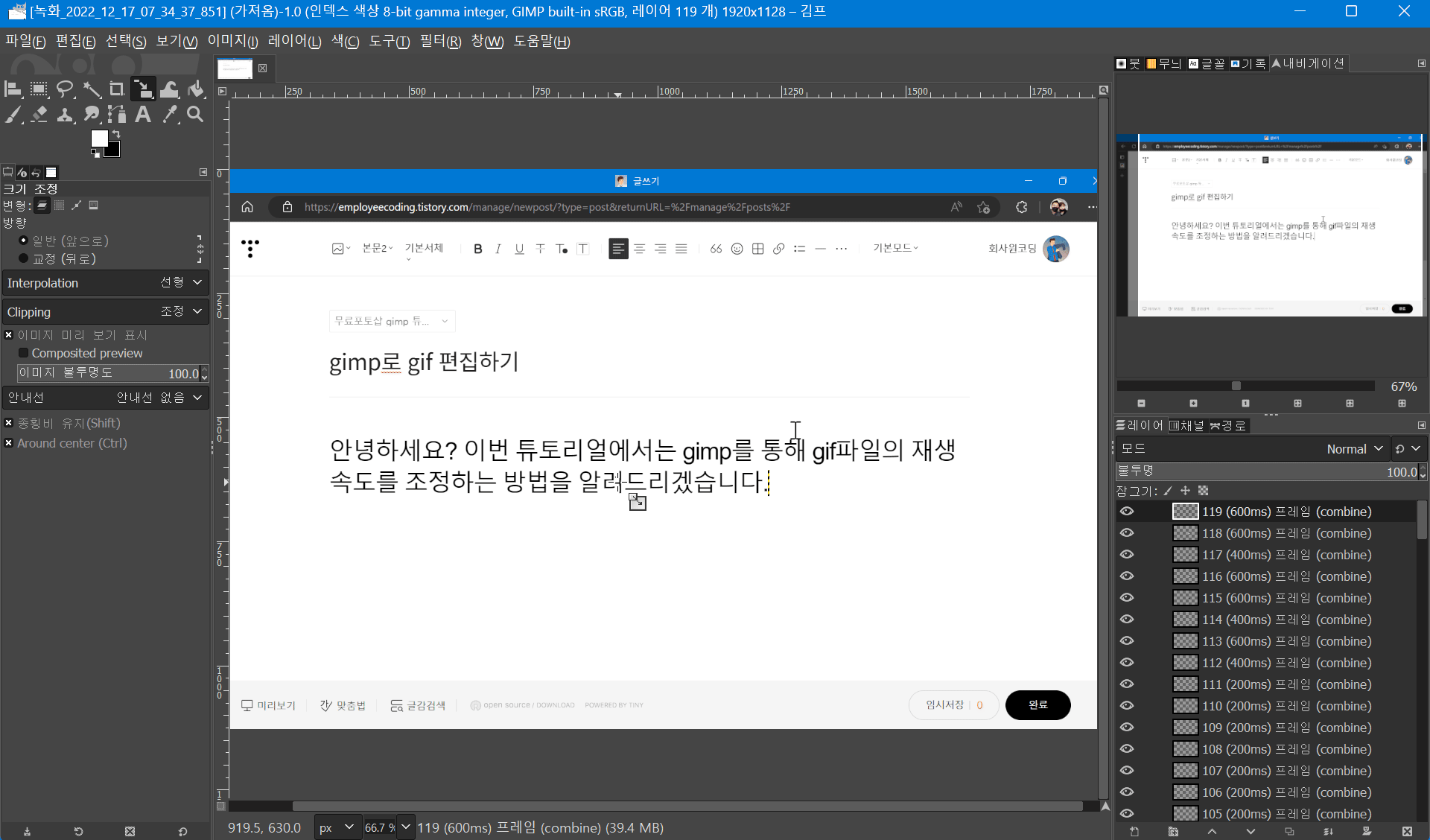Select the Text tool

(x=143, y=114)
